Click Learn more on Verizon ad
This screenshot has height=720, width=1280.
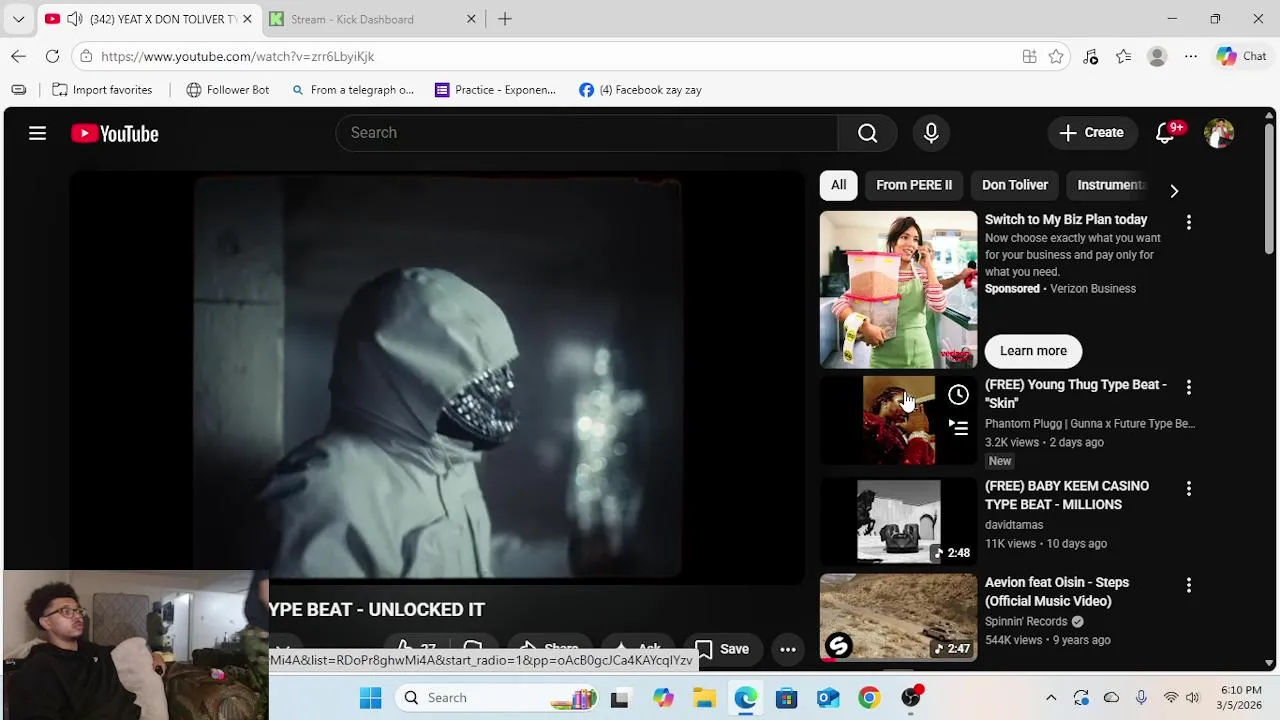click(x=1033, y=351)
